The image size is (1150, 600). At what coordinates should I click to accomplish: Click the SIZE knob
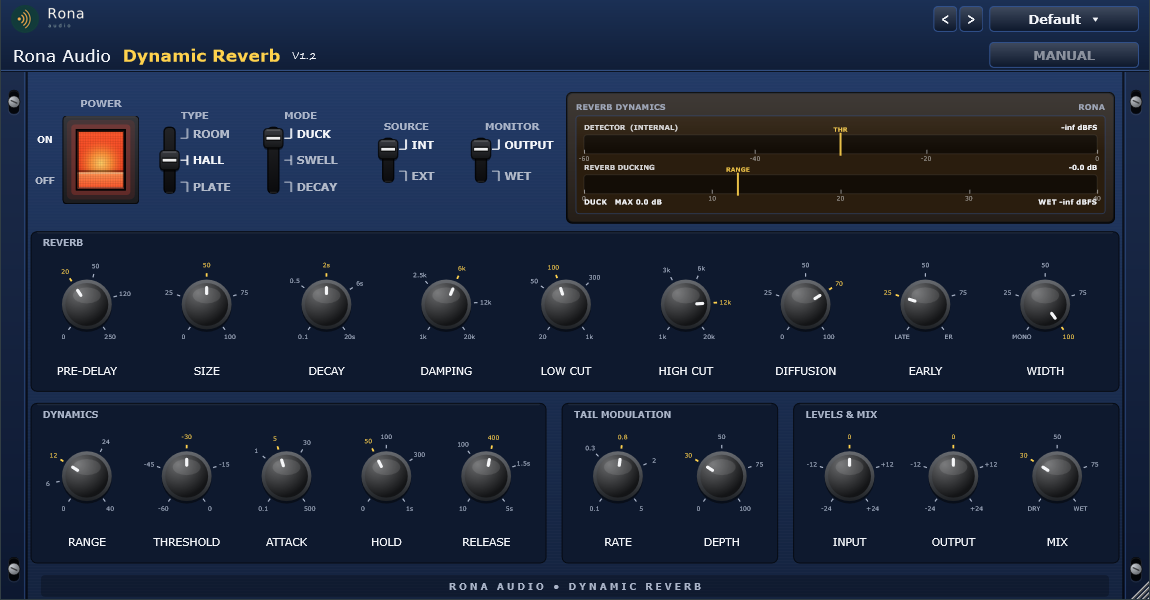206,304
